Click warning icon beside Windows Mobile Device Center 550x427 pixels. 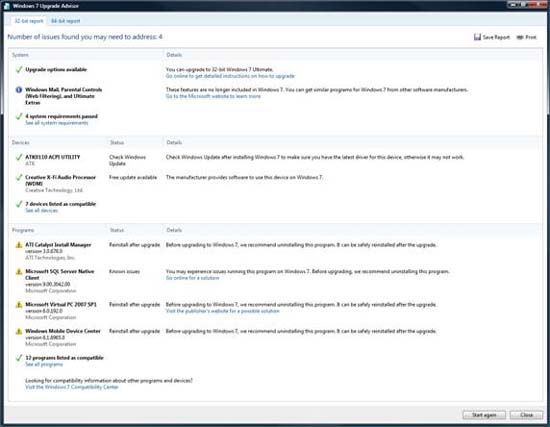coord(19,331)
